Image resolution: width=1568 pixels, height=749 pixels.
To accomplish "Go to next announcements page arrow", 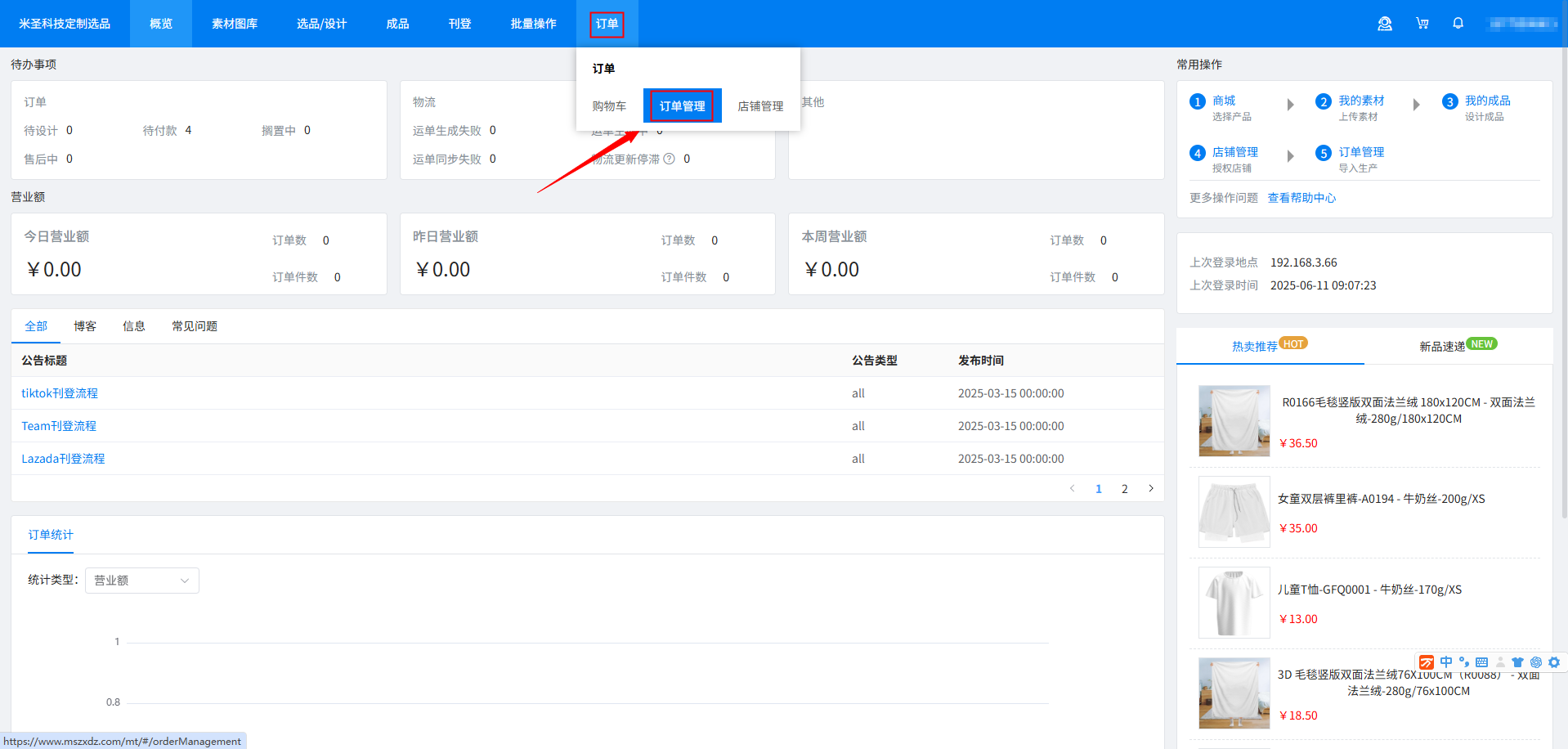I will click(1151, 488).
